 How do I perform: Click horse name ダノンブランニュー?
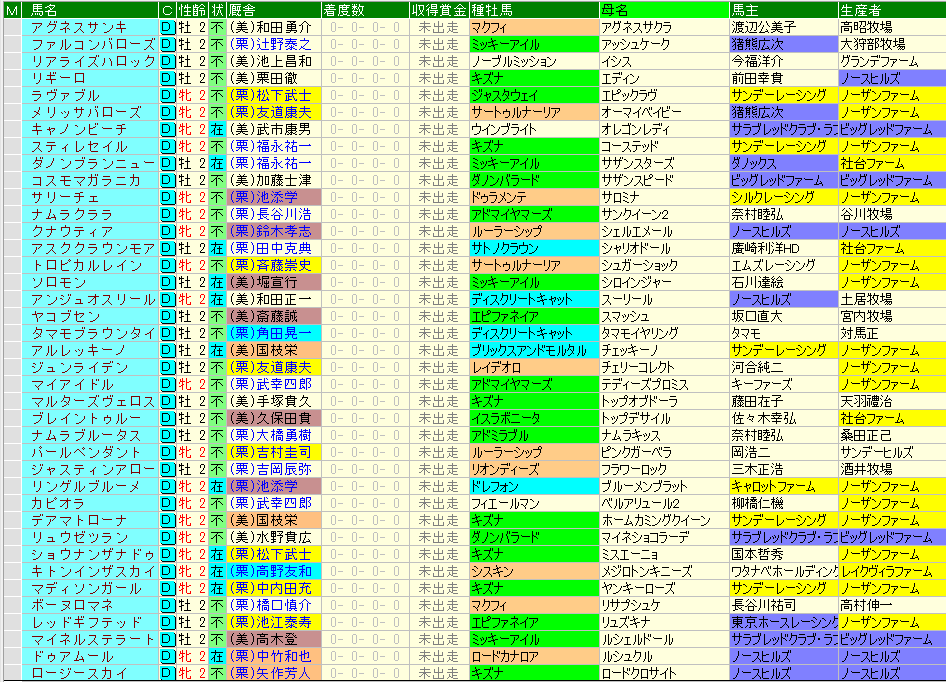pos(93,164)
